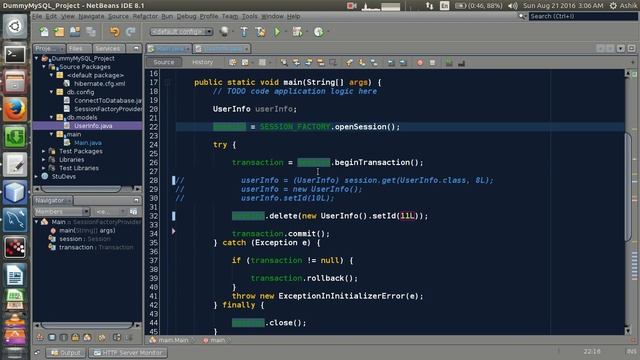The height and width of the screenshot is (360, 640).
Task: Toggle Show Inner Classes filter in Navigator
Action: coord(87,337)
